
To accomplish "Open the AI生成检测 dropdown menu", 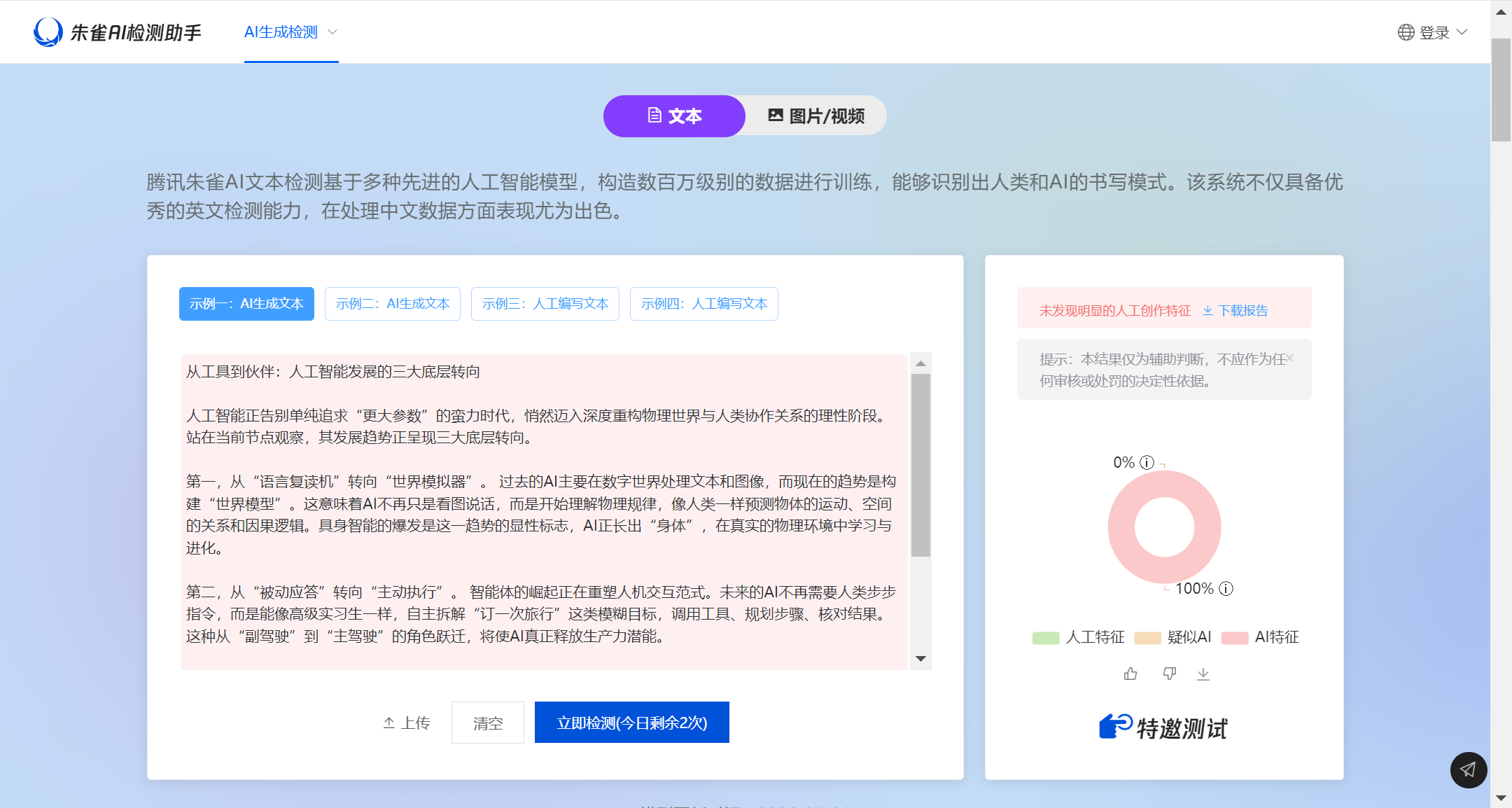I will pos(290,32).
